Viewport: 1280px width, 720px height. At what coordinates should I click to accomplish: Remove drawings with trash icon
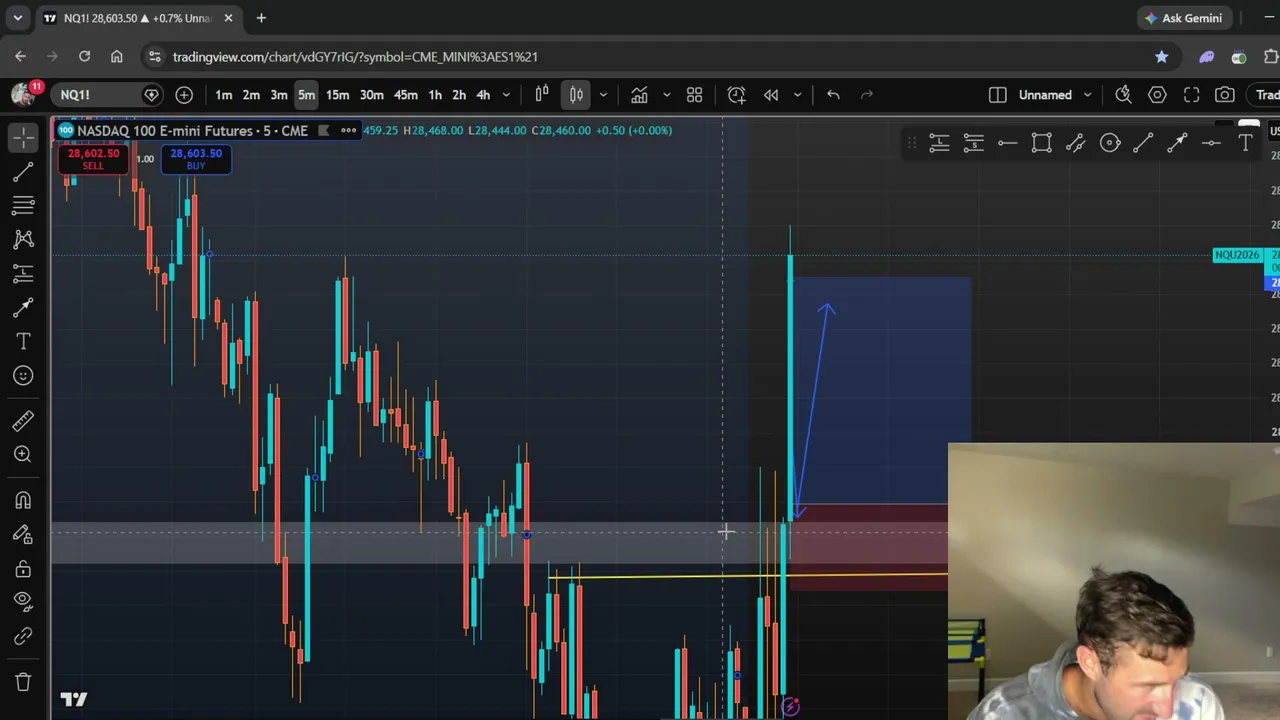(23, 682)
